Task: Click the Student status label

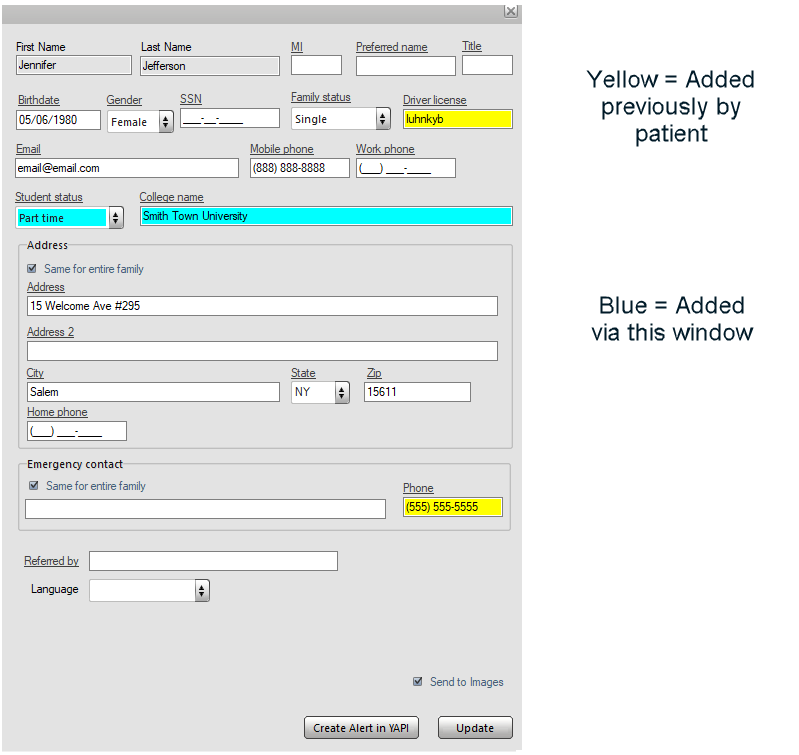Action: coord(49,197)
